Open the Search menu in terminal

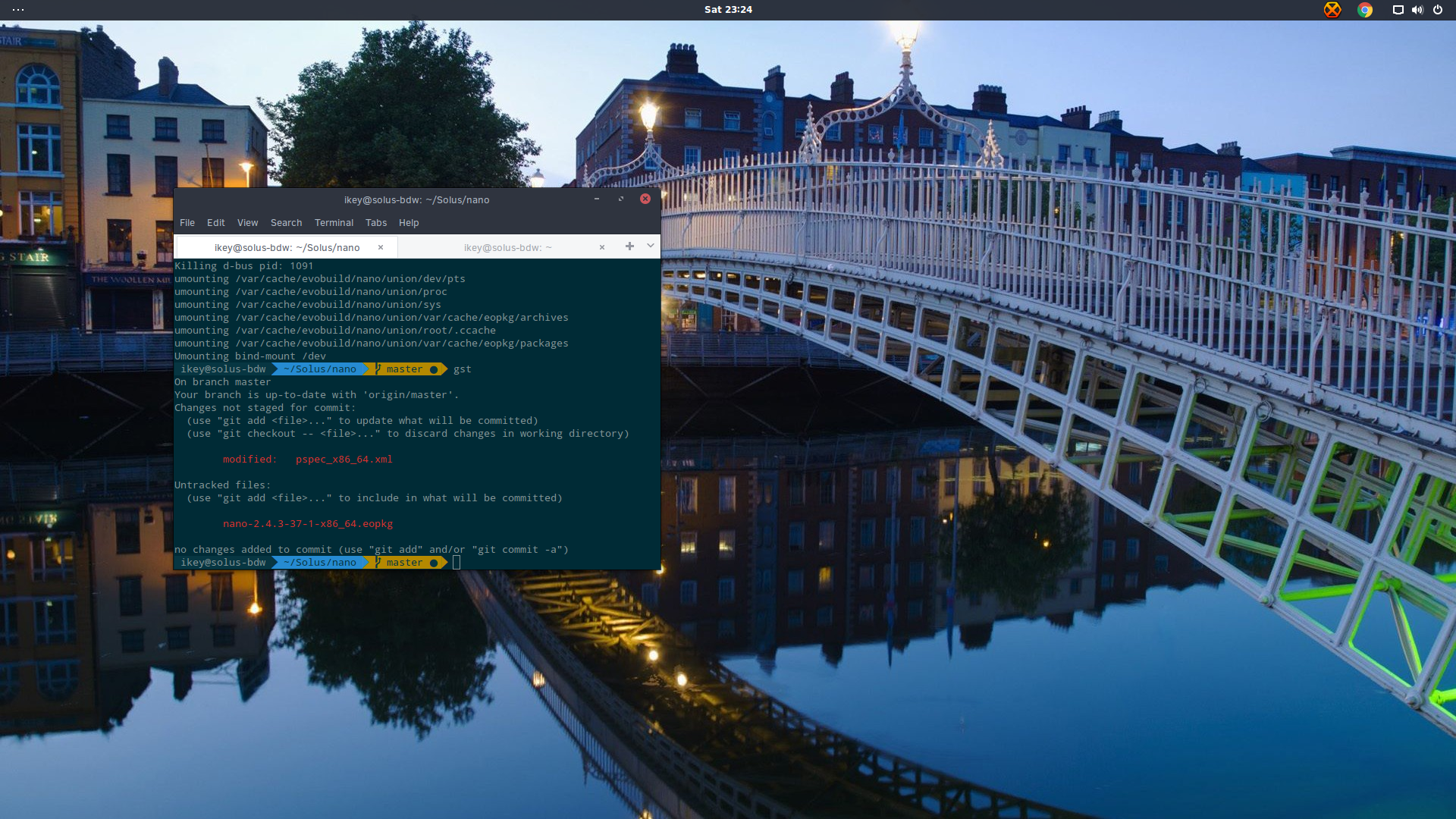coord(286,223)
